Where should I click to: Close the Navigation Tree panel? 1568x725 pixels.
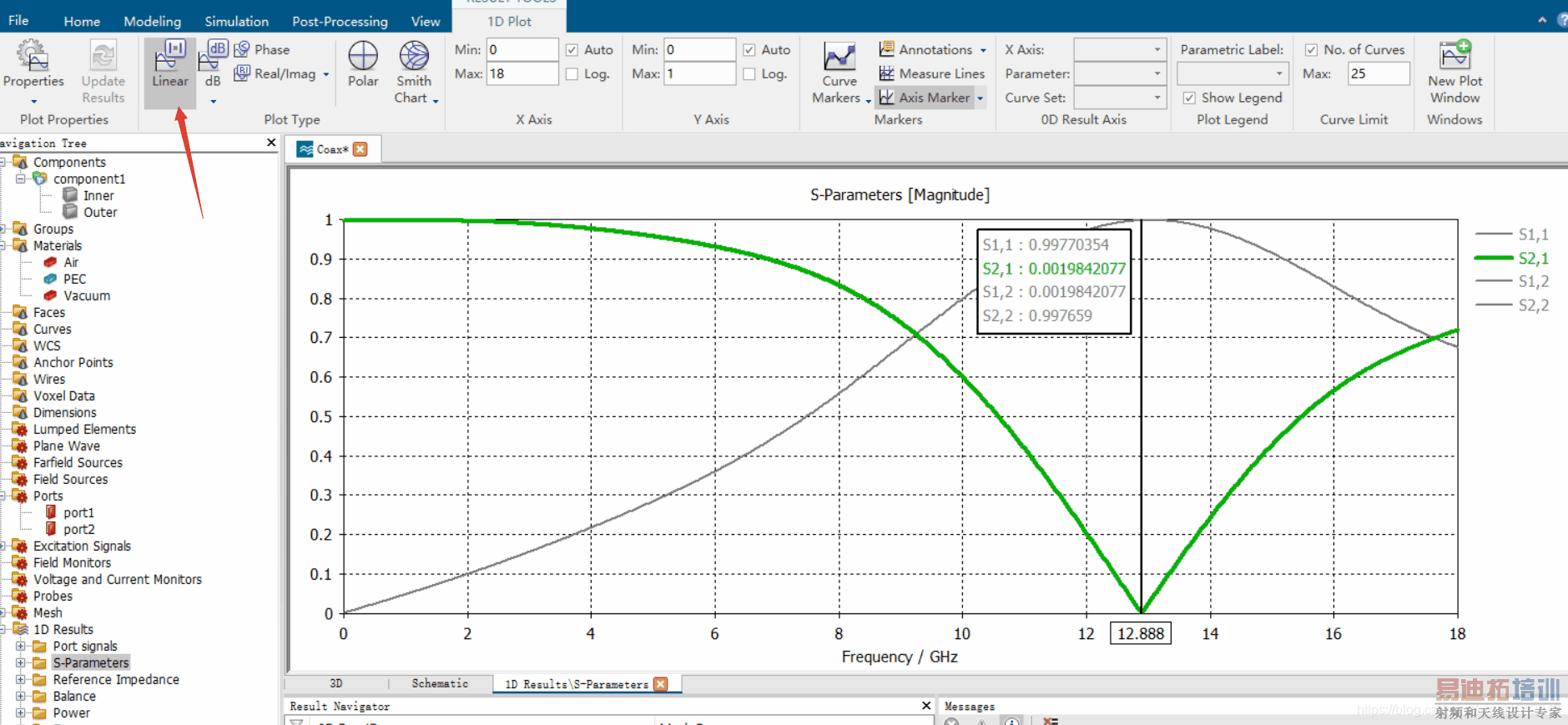click(x=271, y=143)
